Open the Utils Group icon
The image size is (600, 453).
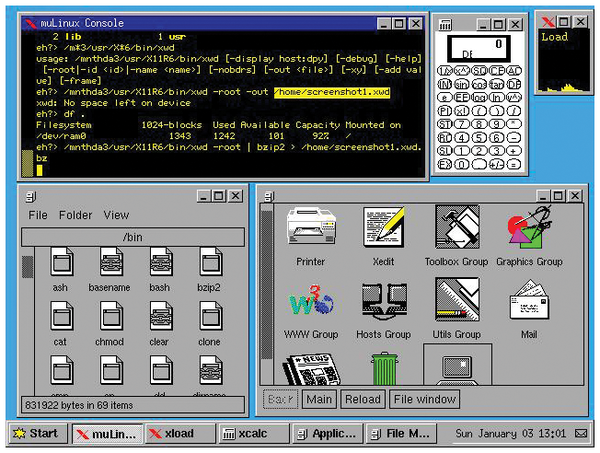click(457, 300)
